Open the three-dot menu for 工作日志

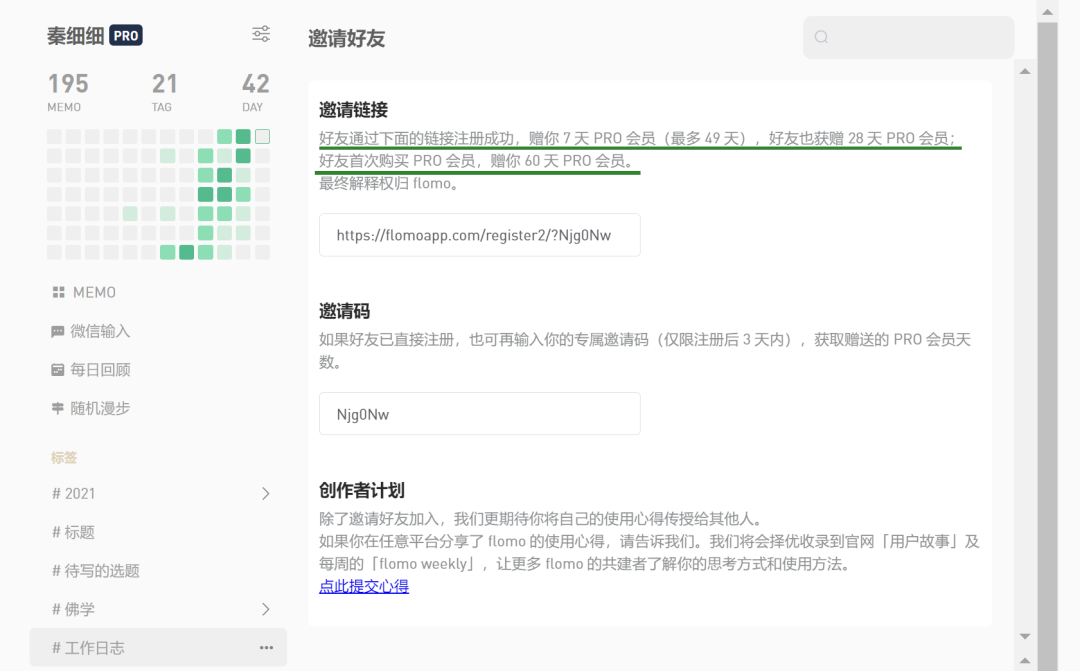pos(267,648)
